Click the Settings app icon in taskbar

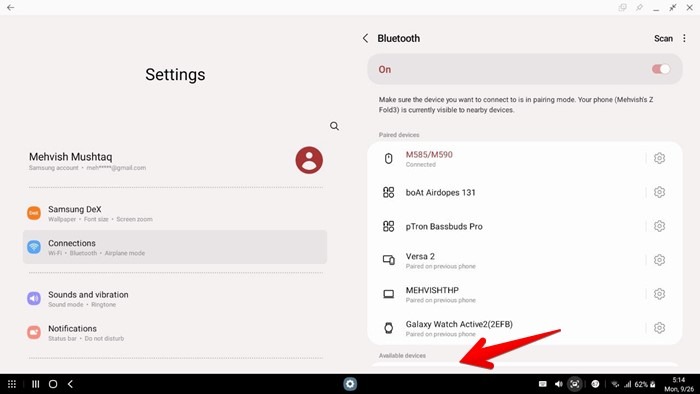(350, 384)
